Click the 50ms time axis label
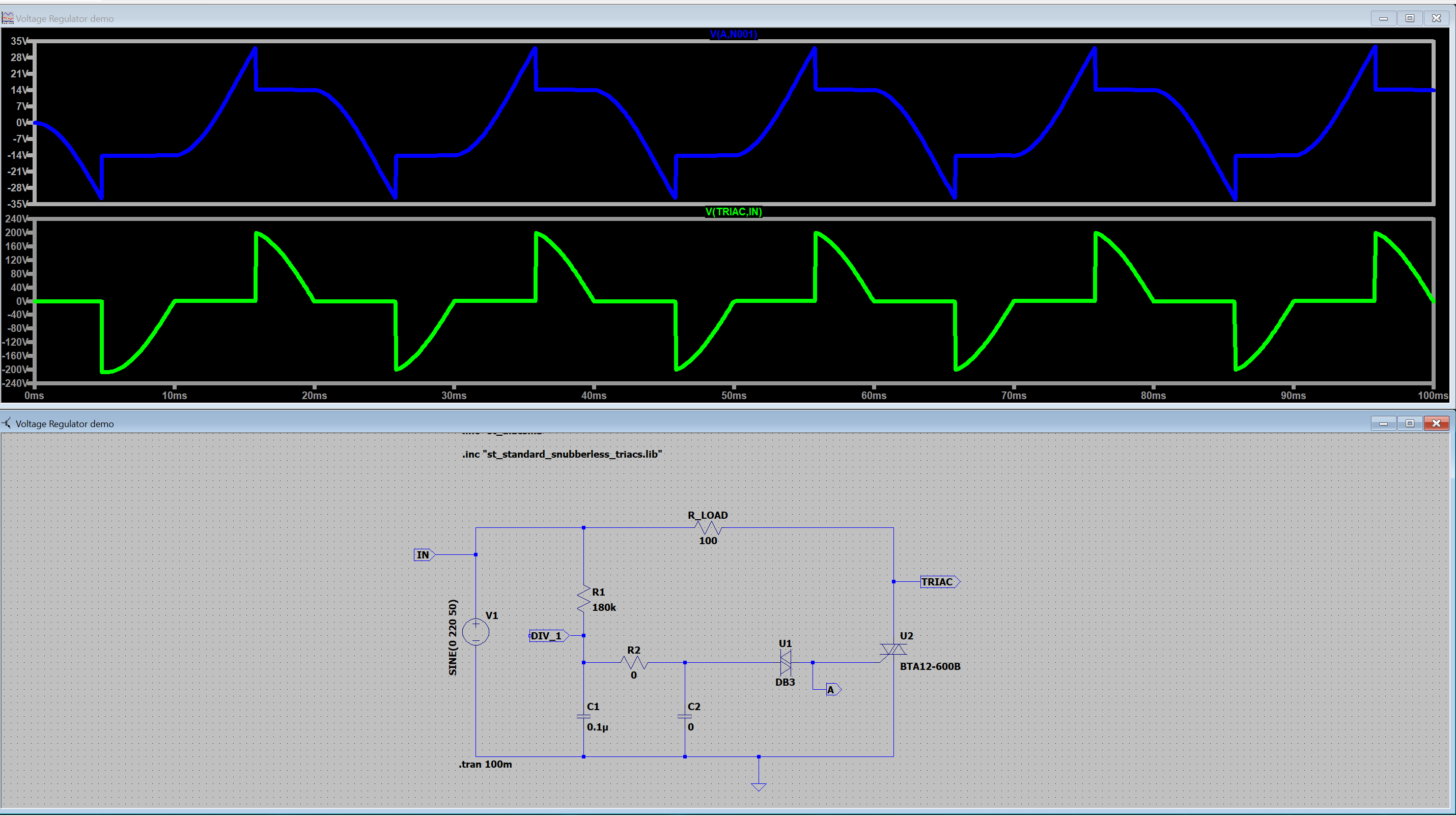 pyautogui.click(x=734, y=396)
